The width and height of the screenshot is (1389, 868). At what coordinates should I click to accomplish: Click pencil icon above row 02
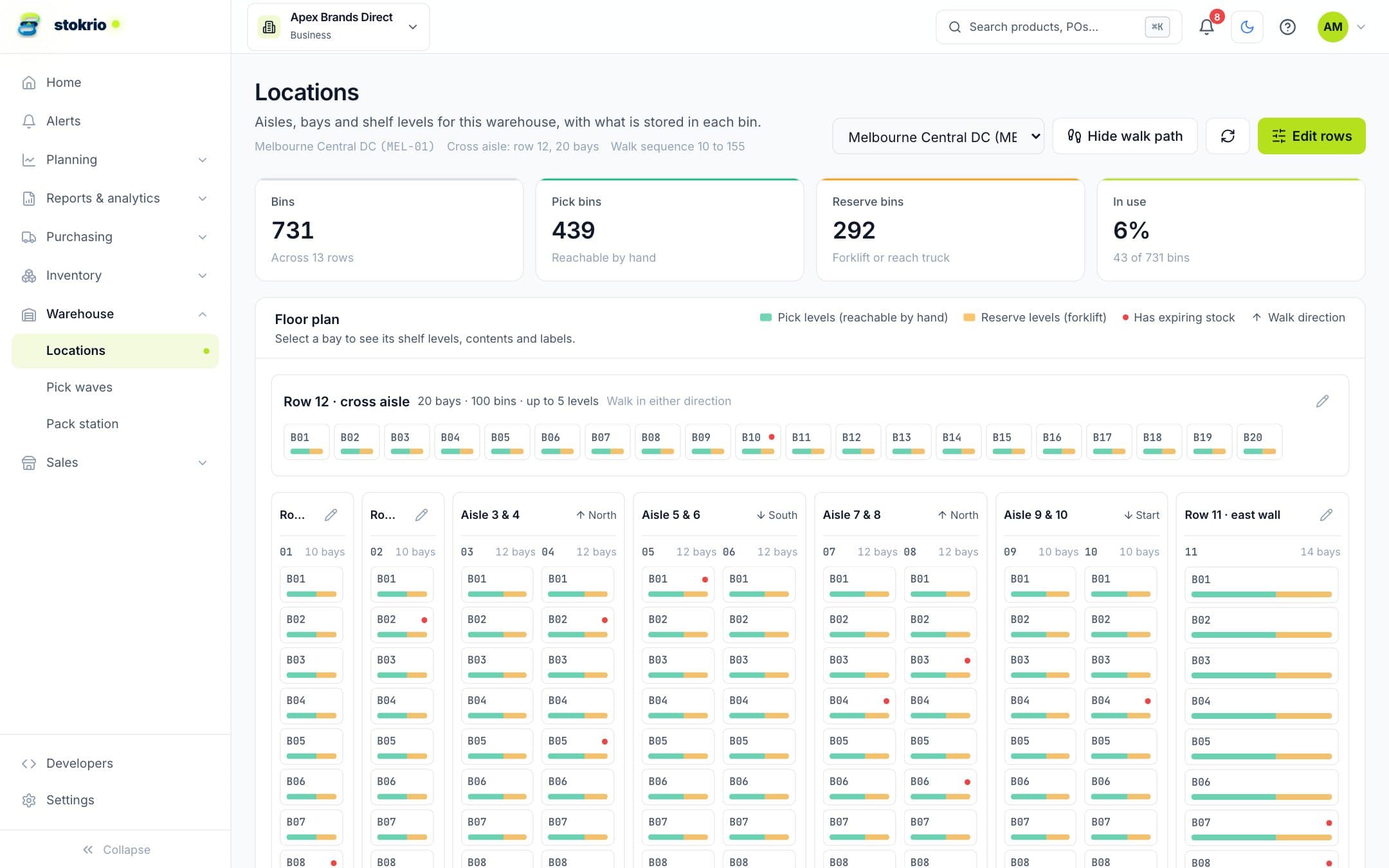coord(421,515)
